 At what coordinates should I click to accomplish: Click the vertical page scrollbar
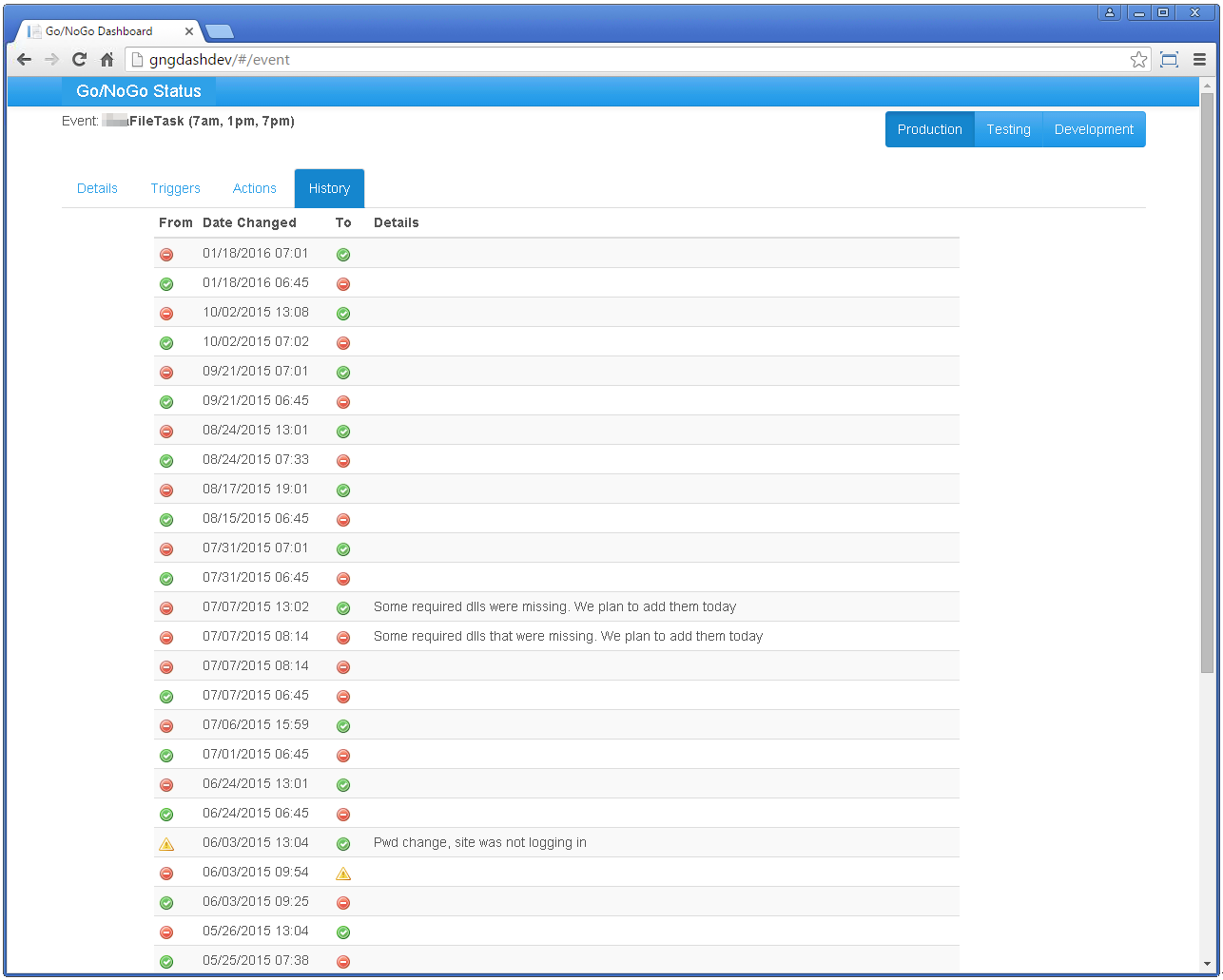(1207, 380)
